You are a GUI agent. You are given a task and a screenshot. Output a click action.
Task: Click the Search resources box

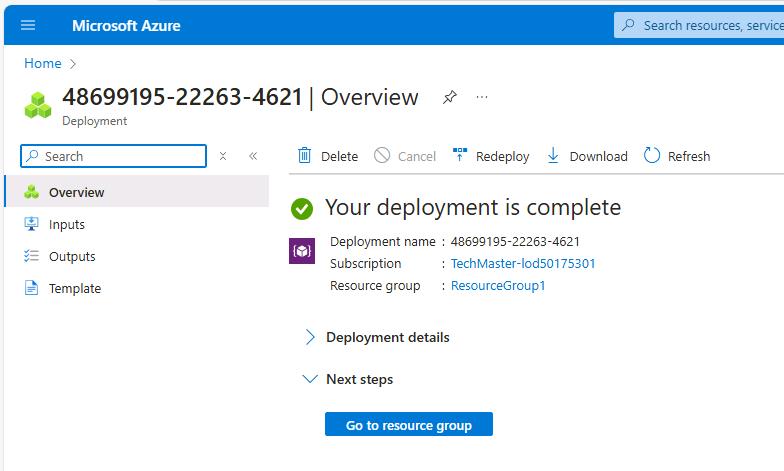pyautogui.click(x=698, y=25)
